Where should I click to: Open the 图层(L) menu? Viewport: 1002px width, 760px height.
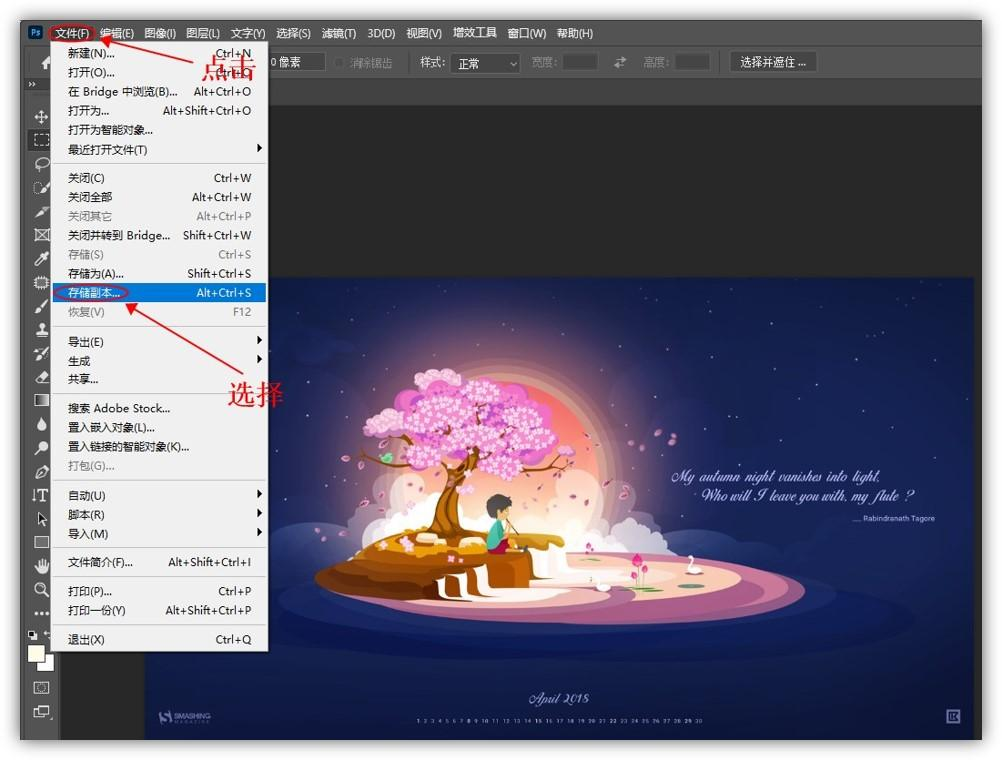pyautogui.click(x=203, y=33)
